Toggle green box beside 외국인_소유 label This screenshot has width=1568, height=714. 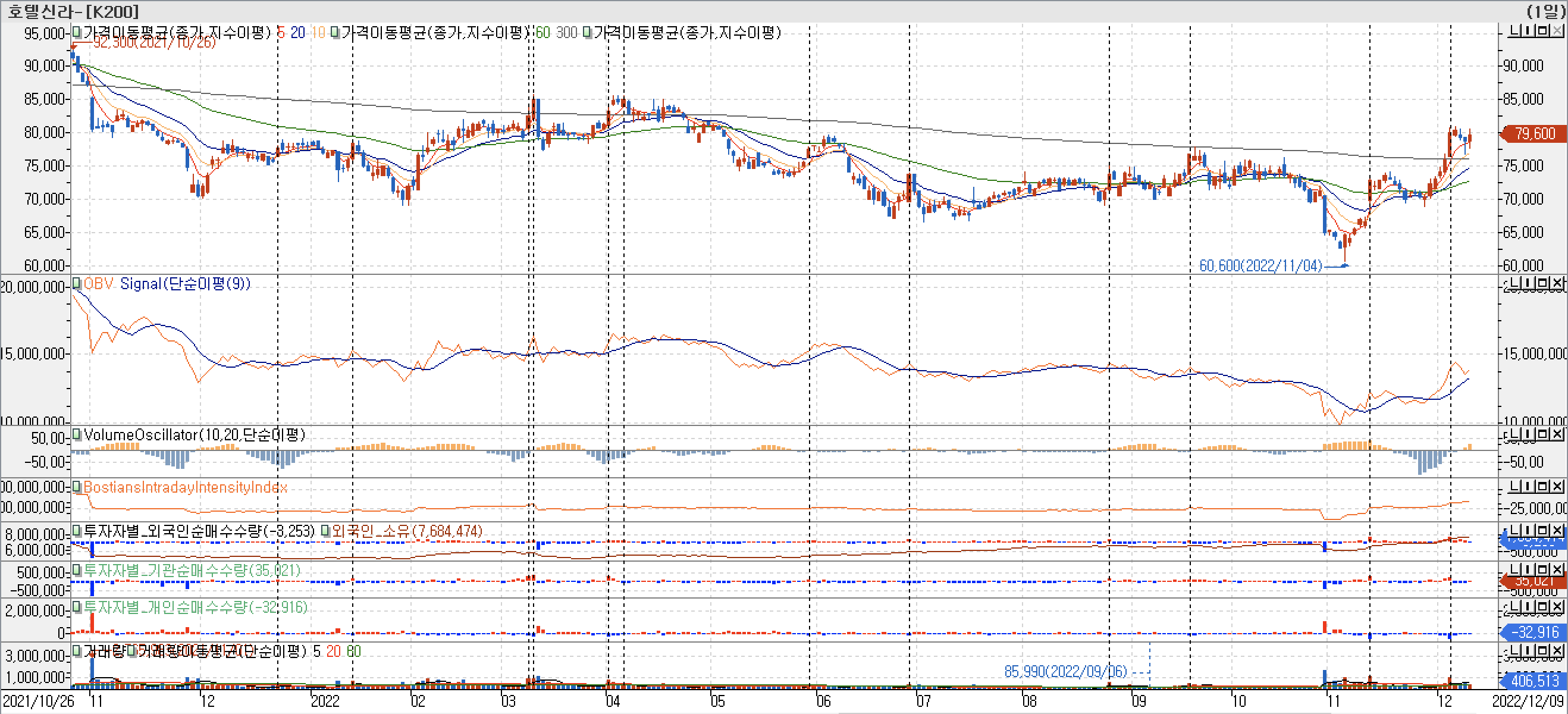325,531
